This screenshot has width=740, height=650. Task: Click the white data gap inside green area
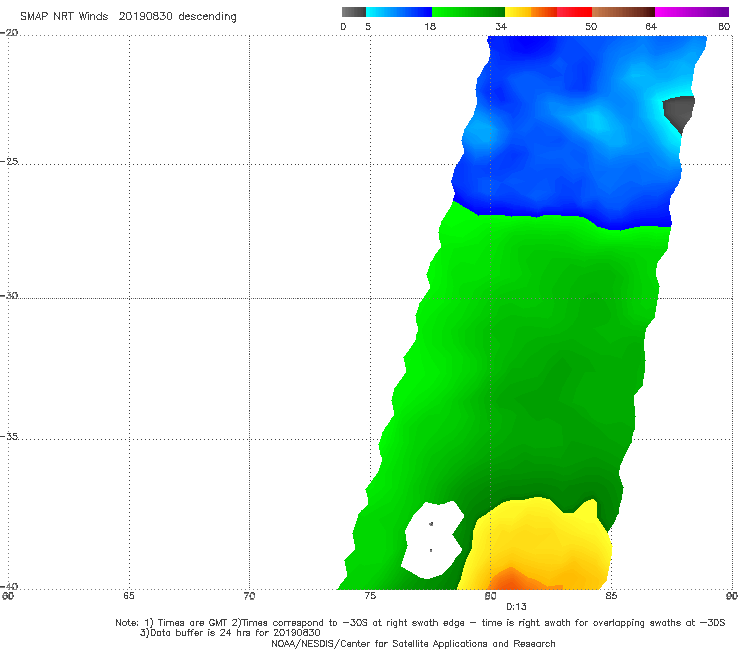point(431,539)
